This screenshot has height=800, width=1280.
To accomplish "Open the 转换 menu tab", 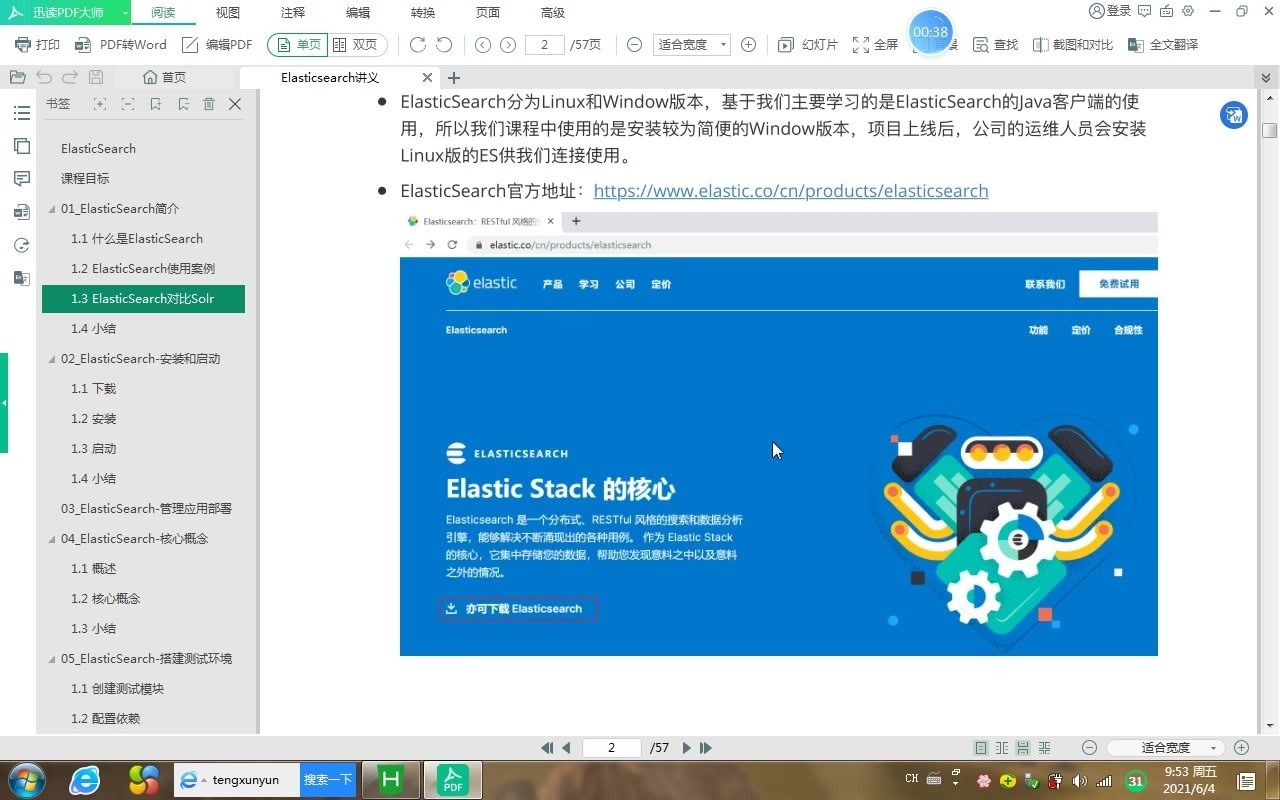I will pyautogui.click(x=423, y=13).
